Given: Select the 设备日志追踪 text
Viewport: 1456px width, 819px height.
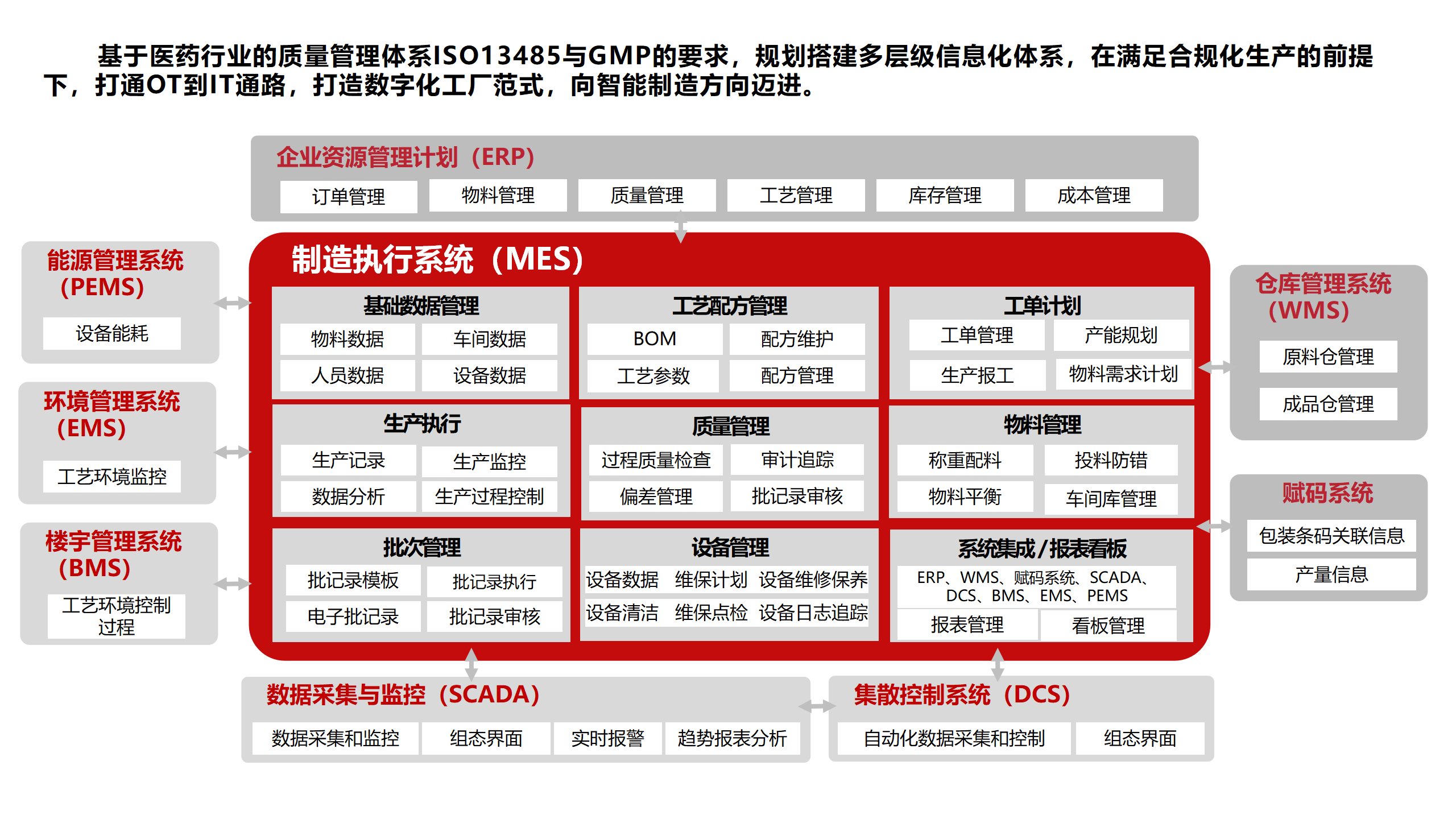Looking at the screenshot, I should pos(813,613).
